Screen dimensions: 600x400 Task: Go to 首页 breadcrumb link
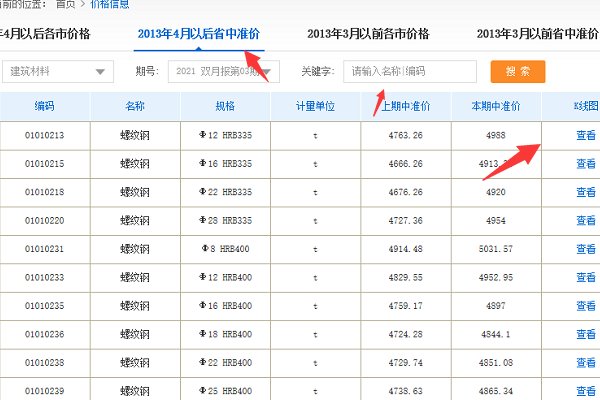(65, 5)
